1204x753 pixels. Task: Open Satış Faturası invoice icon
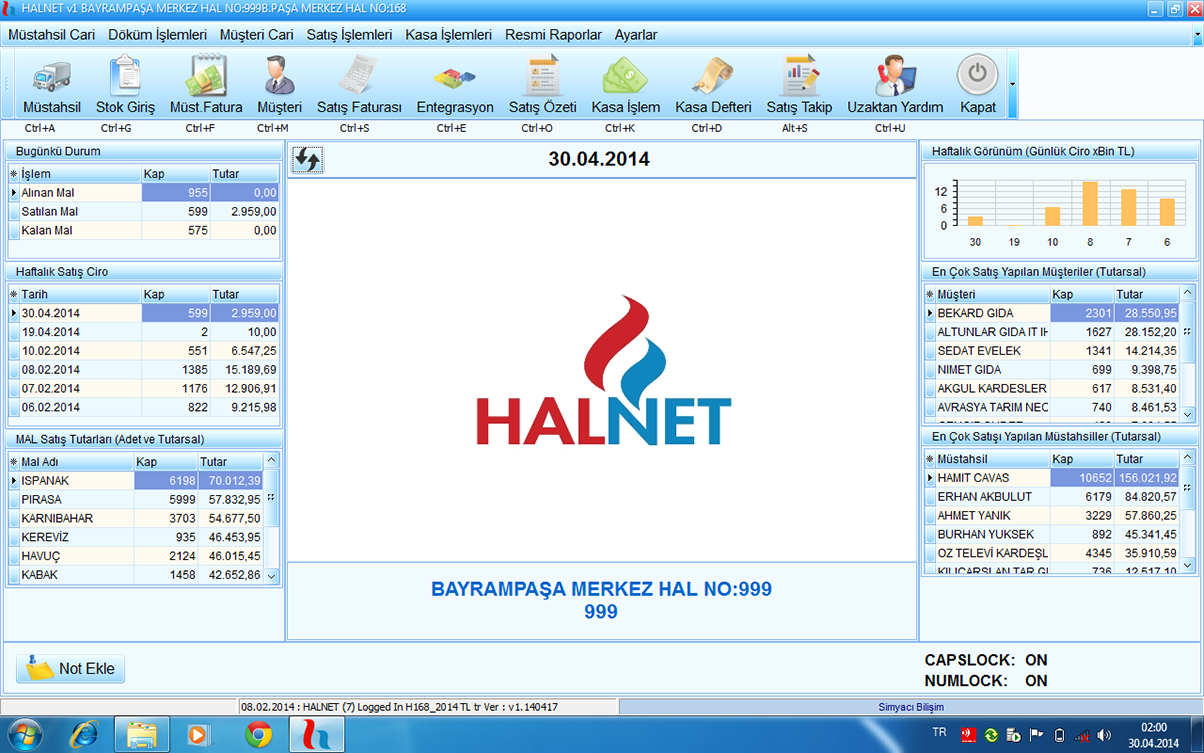click(358, 77)
